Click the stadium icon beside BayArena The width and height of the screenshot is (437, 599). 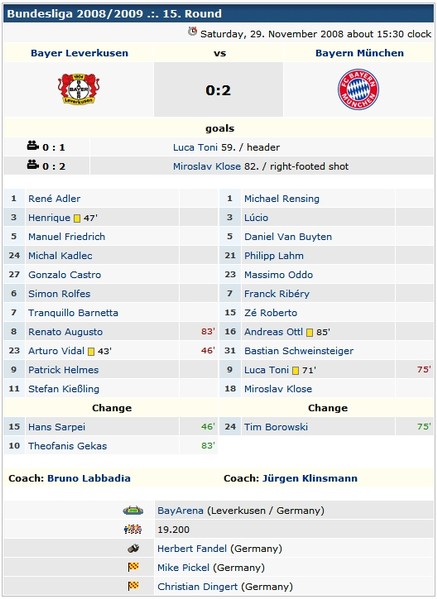tap(133, 510)
